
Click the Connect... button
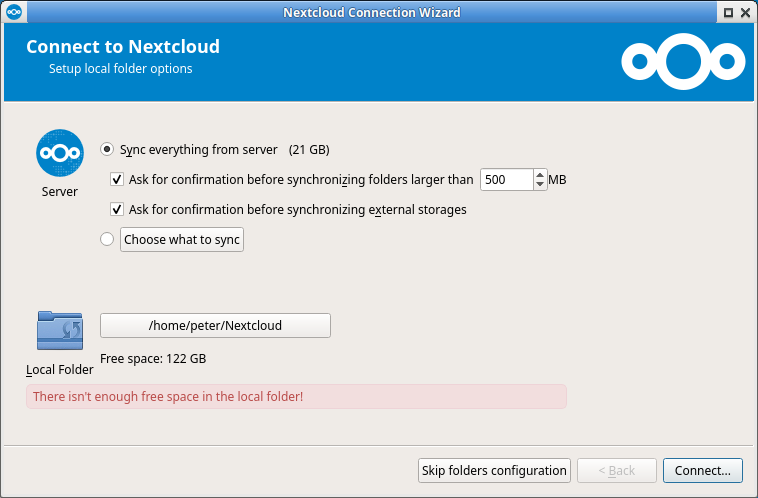pyautogui.click(x=702, y=470)
